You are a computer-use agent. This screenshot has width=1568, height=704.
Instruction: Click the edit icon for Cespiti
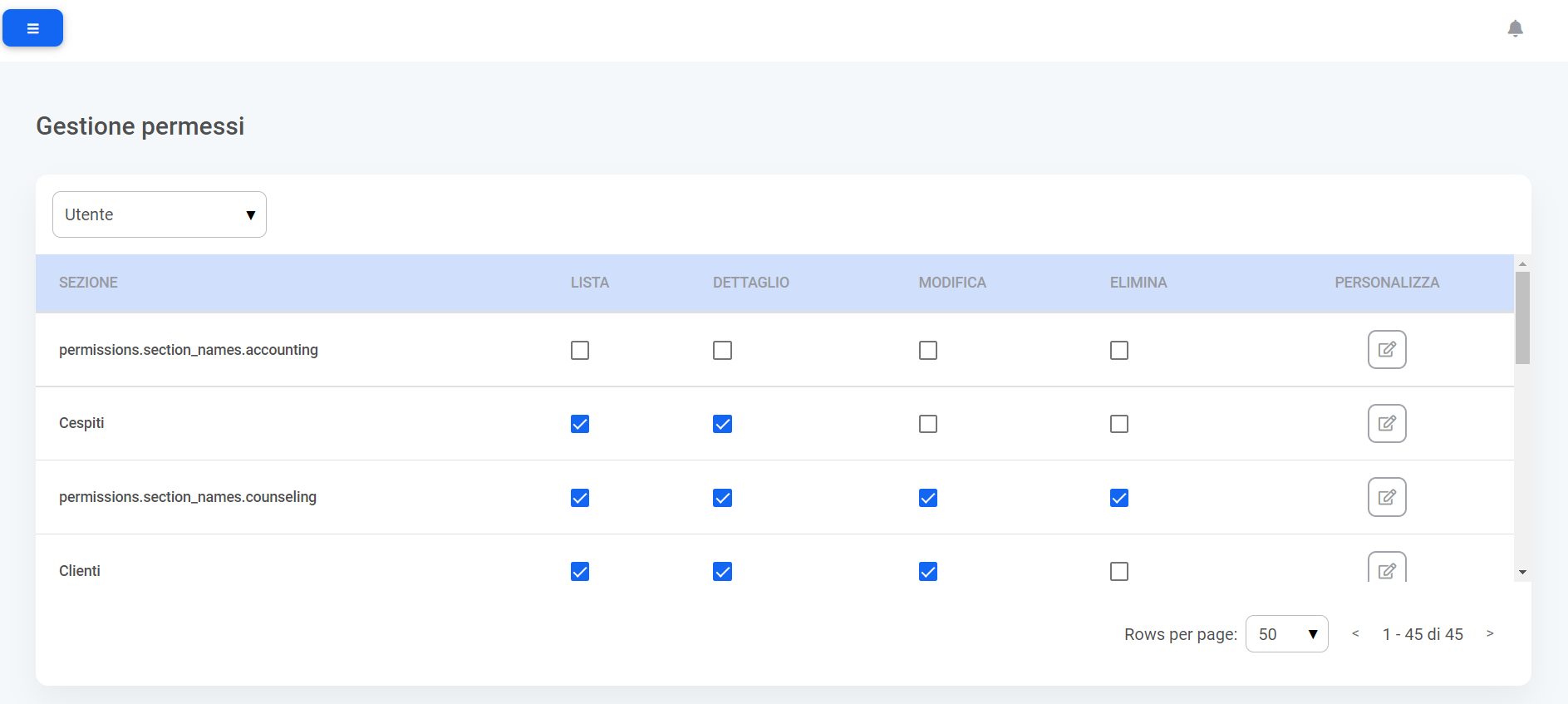click(1386, 424)
